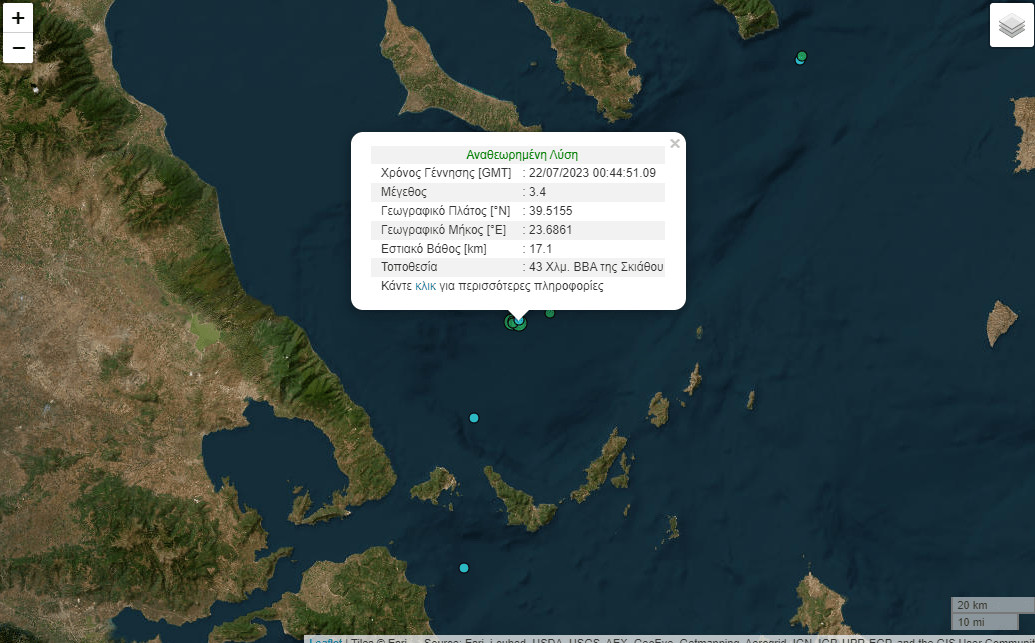Click the location text '43 Χλμ. ΒΒΑ της Σκιάθου'

pyautogui.click(x=596, y=267)
